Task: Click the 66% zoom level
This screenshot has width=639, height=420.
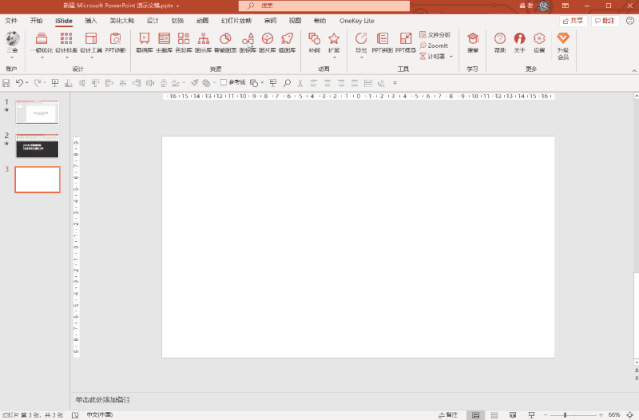Action: tap(614, 415)
